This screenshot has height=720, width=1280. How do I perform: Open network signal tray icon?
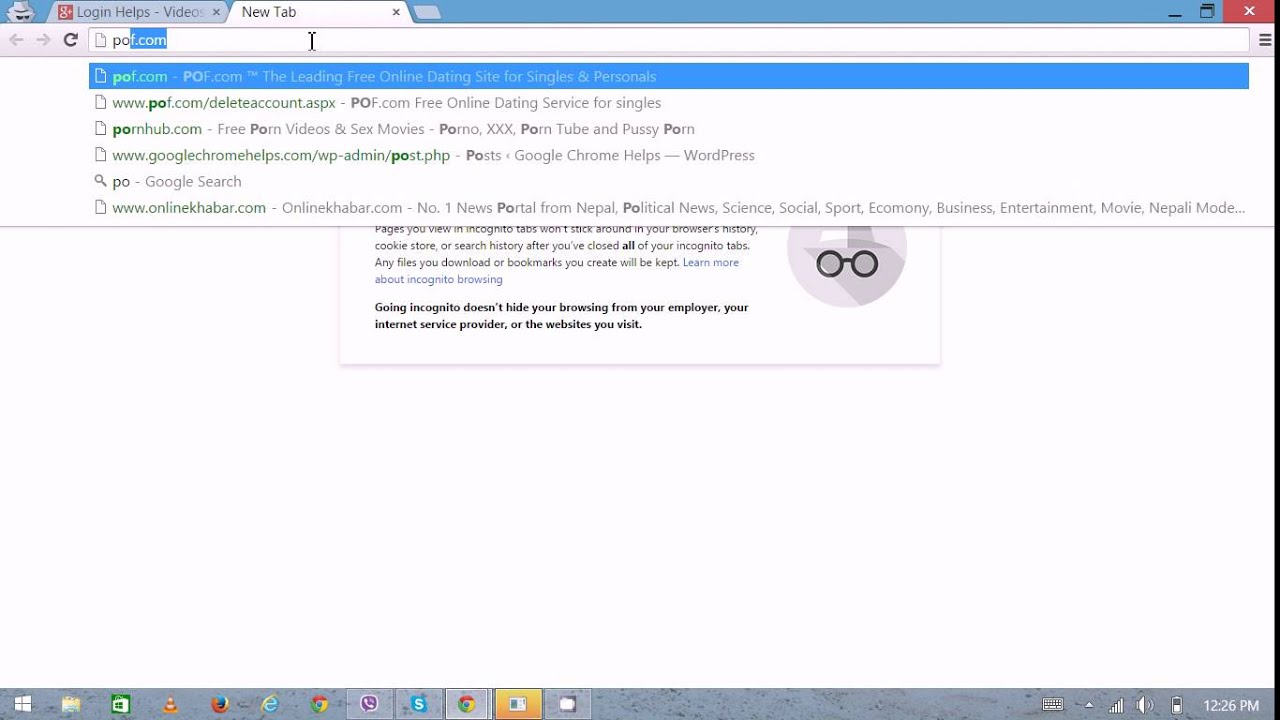pyautogui.click(x=1116, y=705)
